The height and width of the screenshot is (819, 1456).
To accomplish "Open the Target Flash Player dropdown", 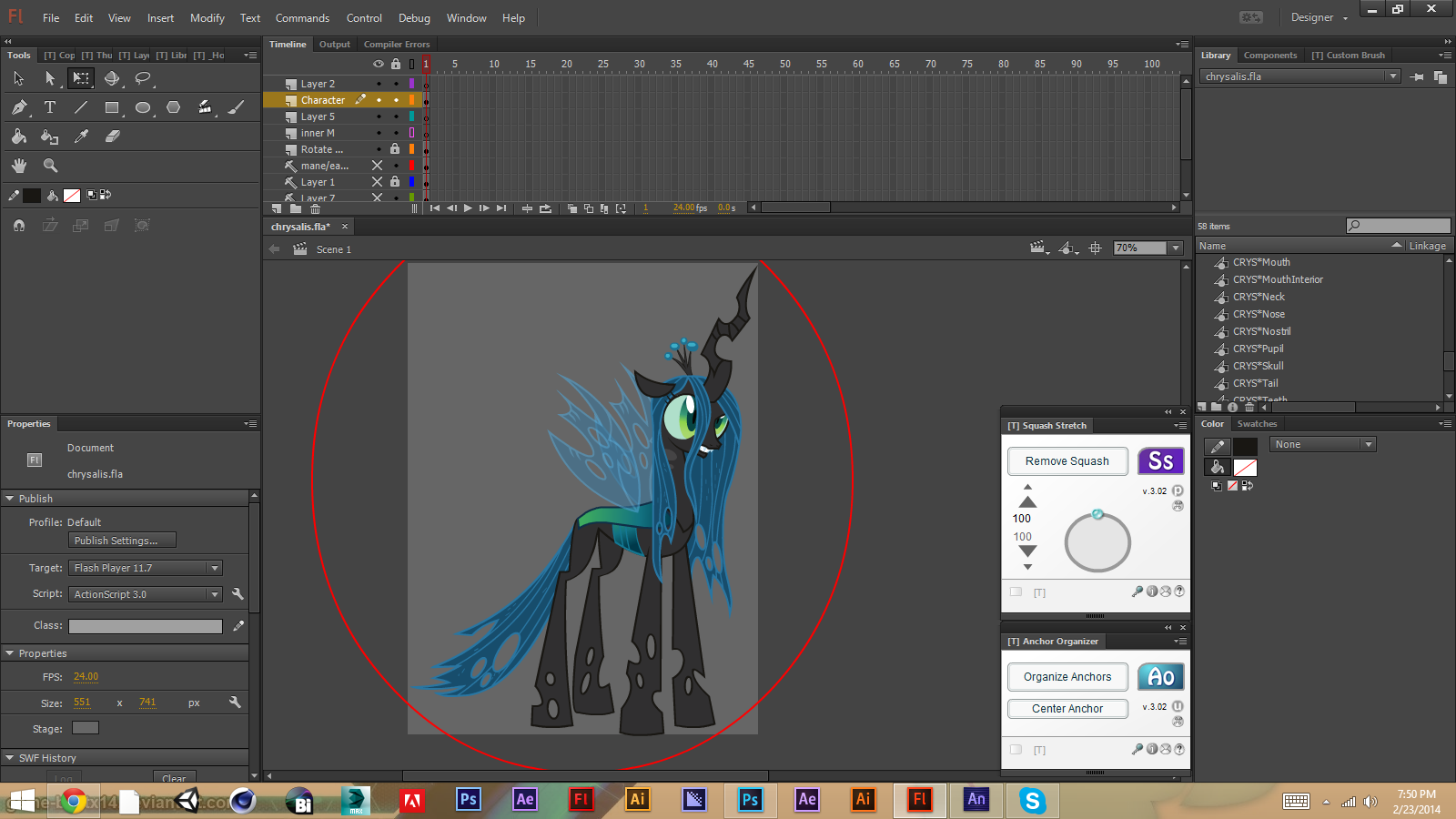I will [215, 568].
